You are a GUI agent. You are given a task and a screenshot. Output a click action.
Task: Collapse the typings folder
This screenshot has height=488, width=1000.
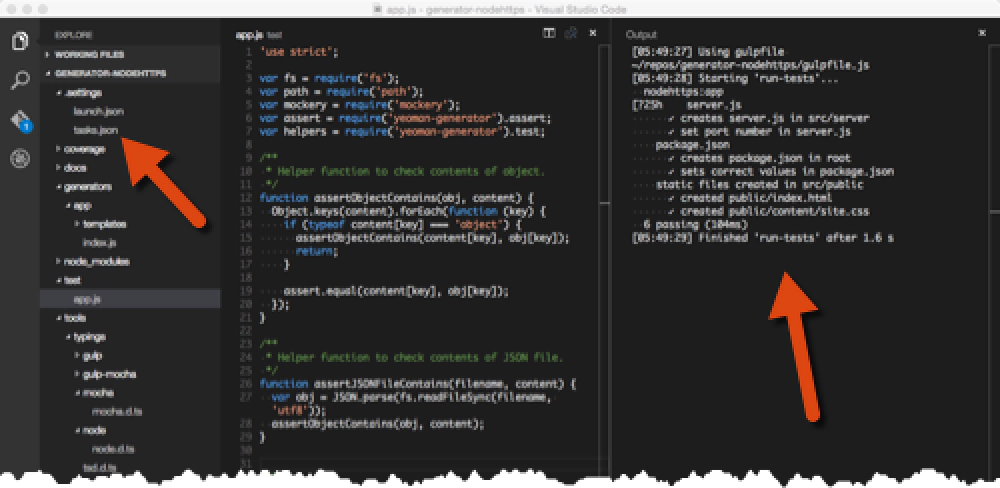[x=85, y=337]
